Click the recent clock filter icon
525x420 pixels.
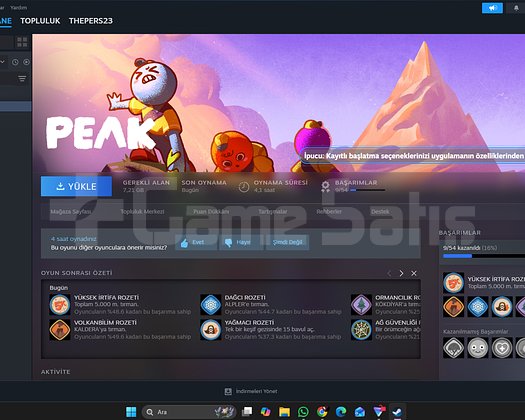coord(15,62)
